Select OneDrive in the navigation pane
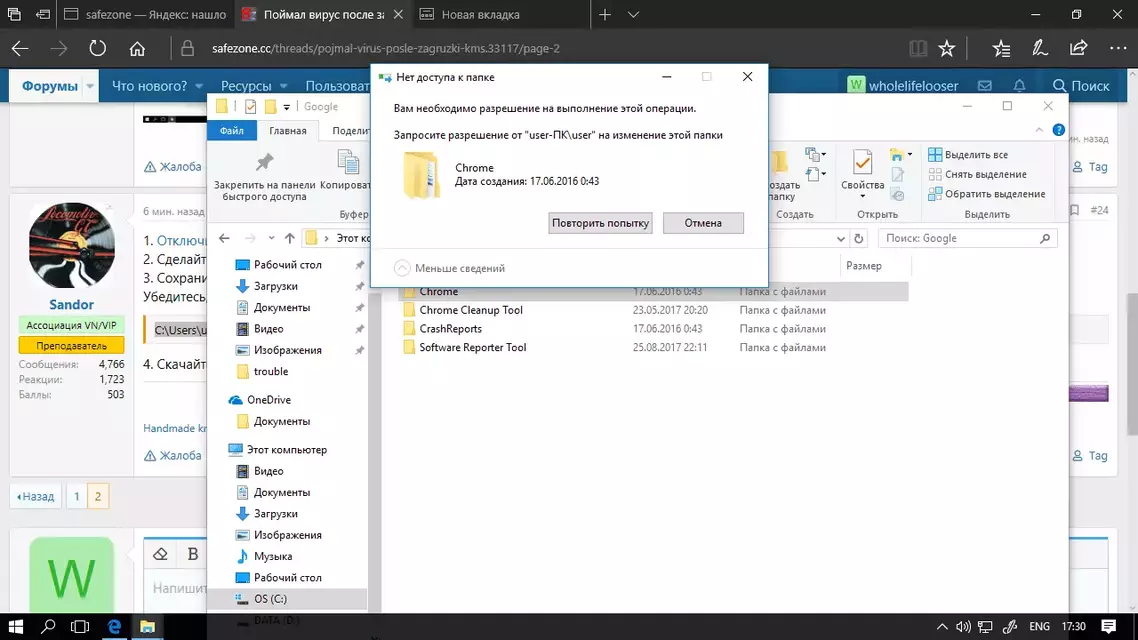 coord(269,400)
